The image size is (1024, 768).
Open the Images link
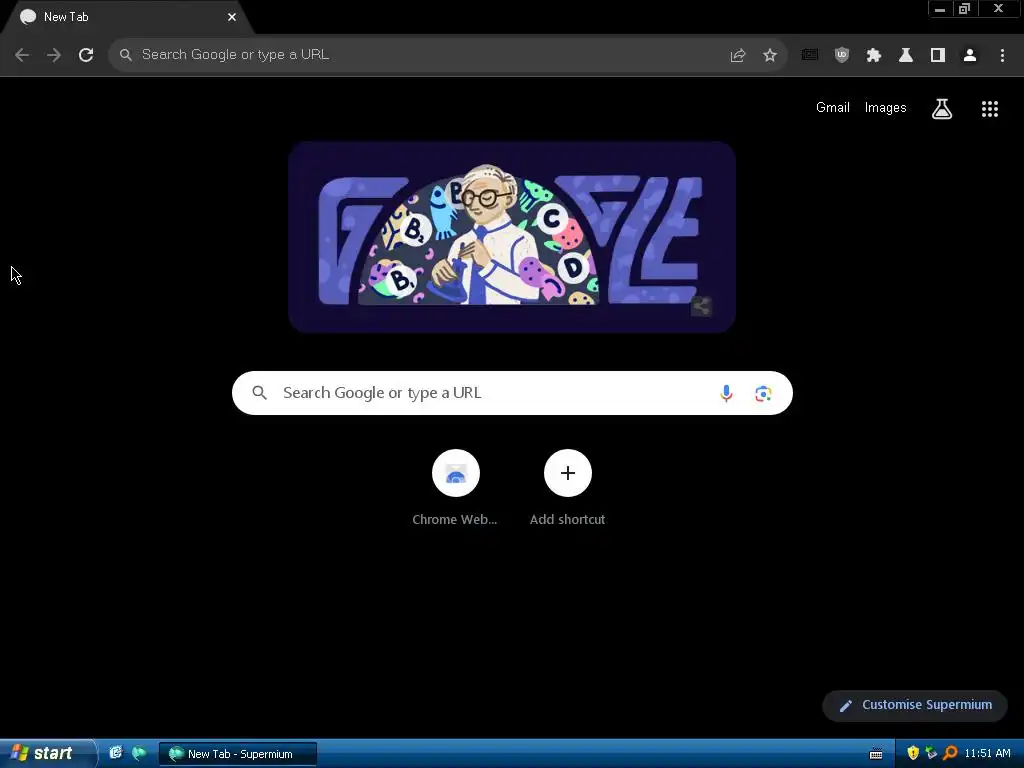click(885, 108)
